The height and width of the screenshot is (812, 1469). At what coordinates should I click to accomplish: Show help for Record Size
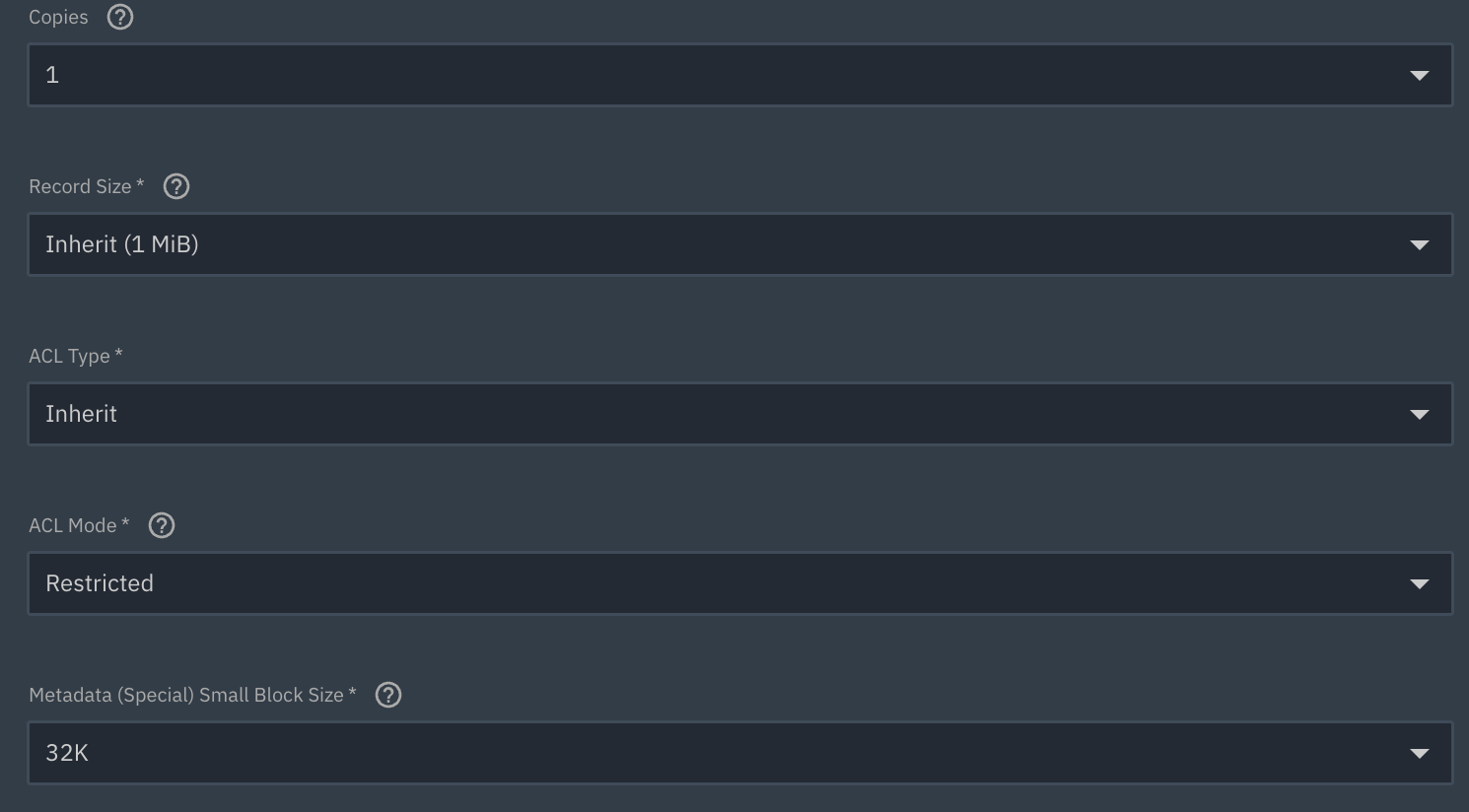pos(176,186)
